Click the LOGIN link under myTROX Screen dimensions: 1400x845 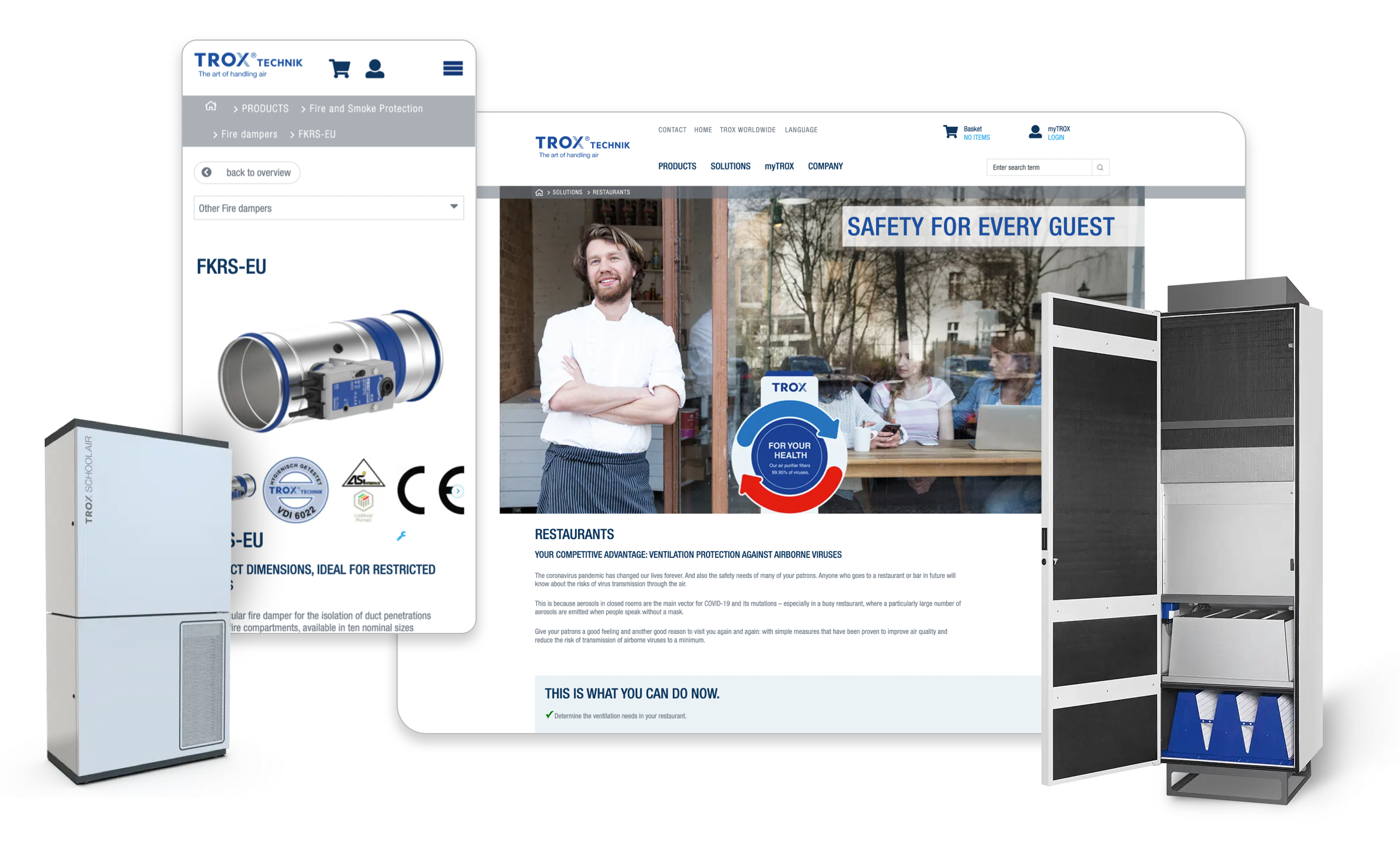1056,138
